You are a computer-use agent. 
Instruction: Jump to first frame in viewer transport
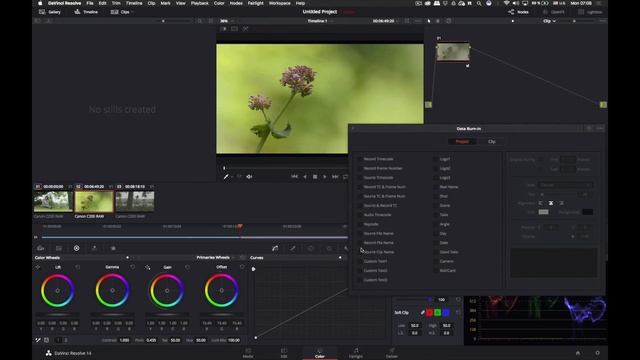294,177
